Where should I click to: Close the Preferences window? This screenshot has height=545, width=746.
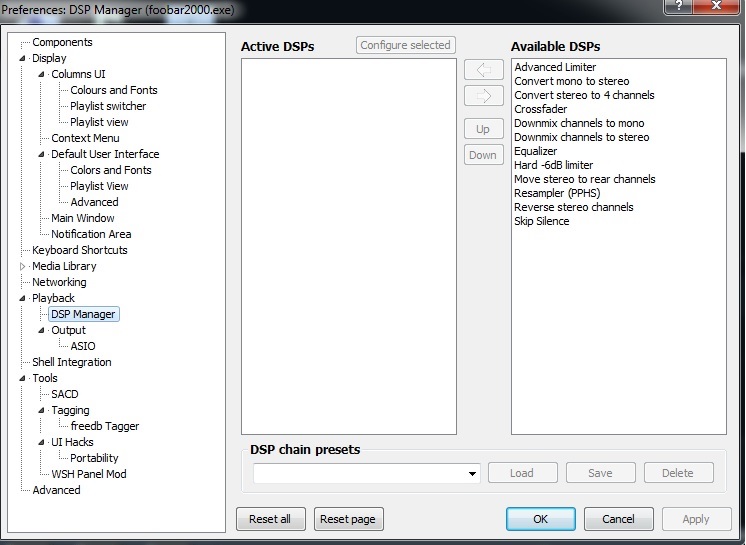tap(718, 8)
